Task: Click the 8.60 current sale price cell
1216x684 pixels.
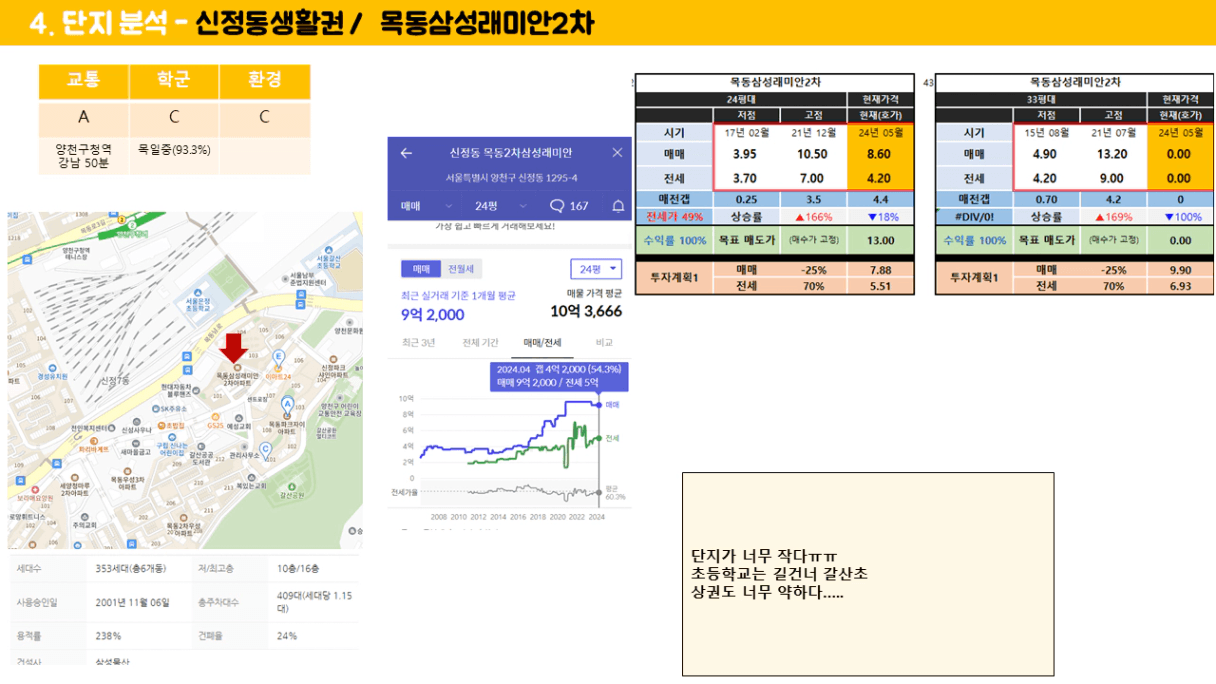Action: [x=880, y=154]
